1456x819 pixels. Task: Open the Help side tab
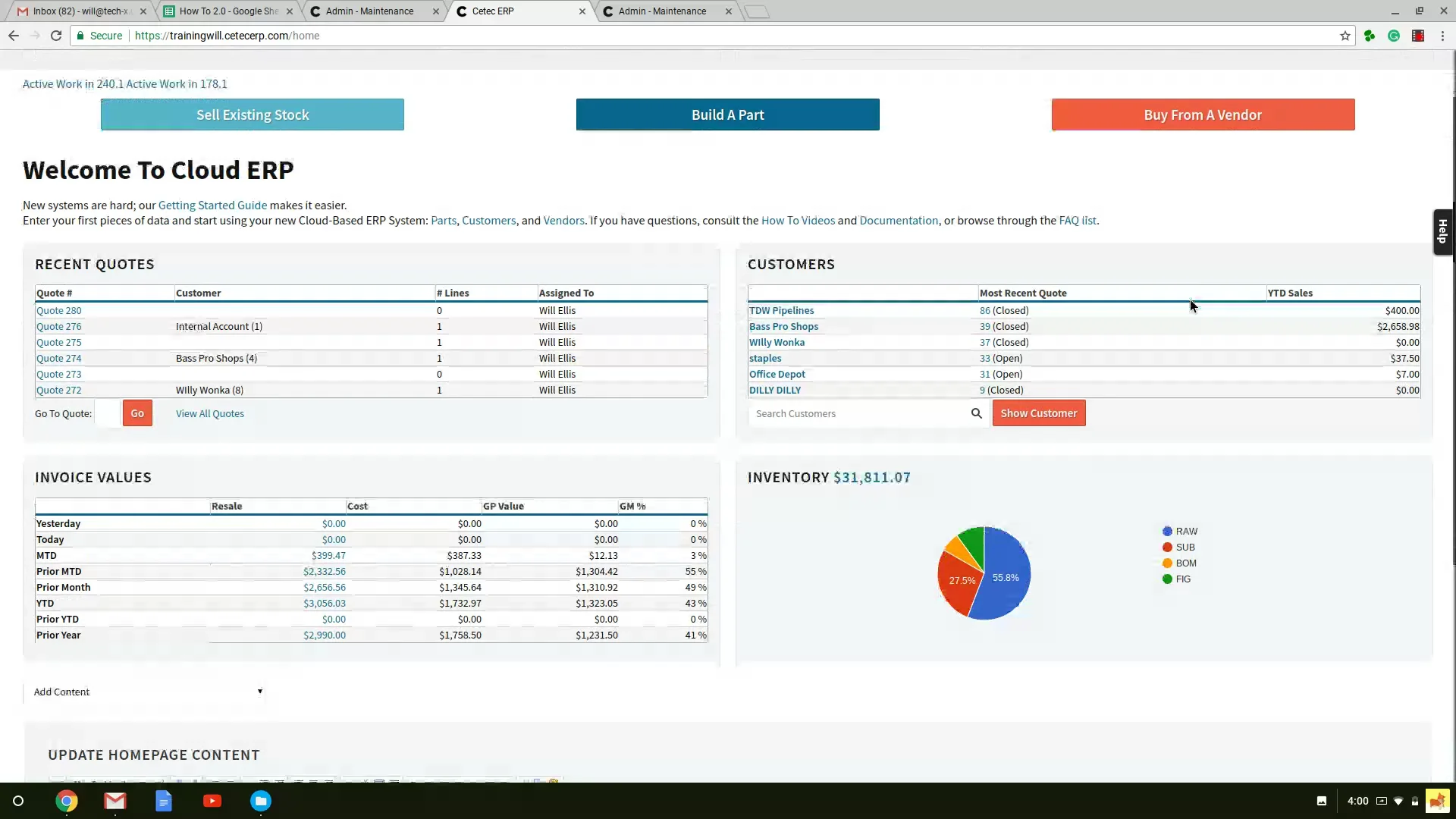coord(1443,232)
